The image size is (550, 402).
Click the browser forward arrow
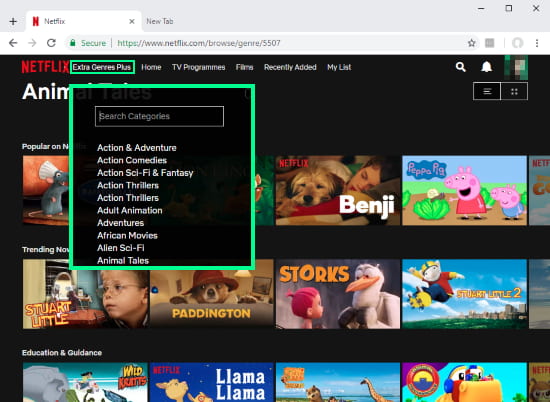pyautogui.click(x=32, y=43)
